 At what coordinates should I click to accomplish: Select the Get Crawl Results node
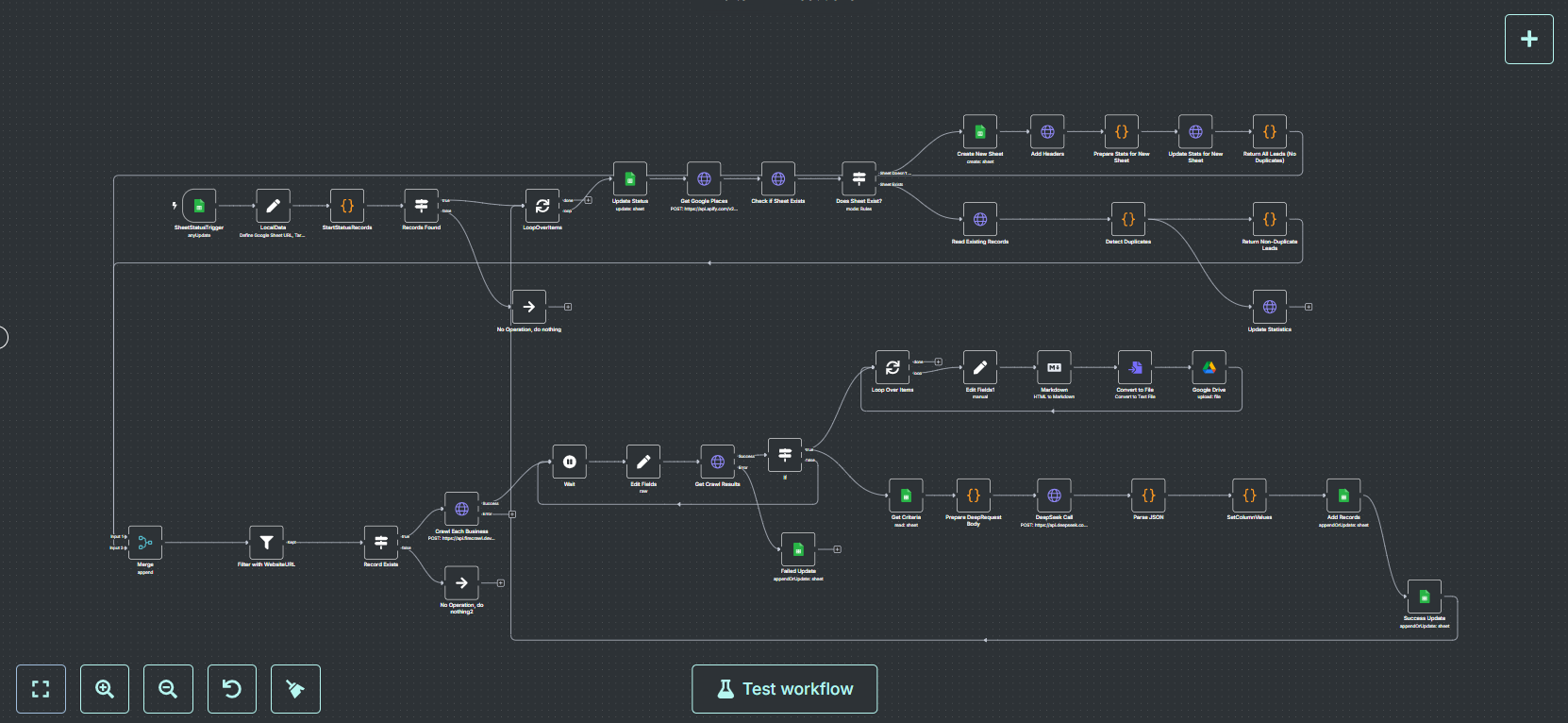point(718,462)
